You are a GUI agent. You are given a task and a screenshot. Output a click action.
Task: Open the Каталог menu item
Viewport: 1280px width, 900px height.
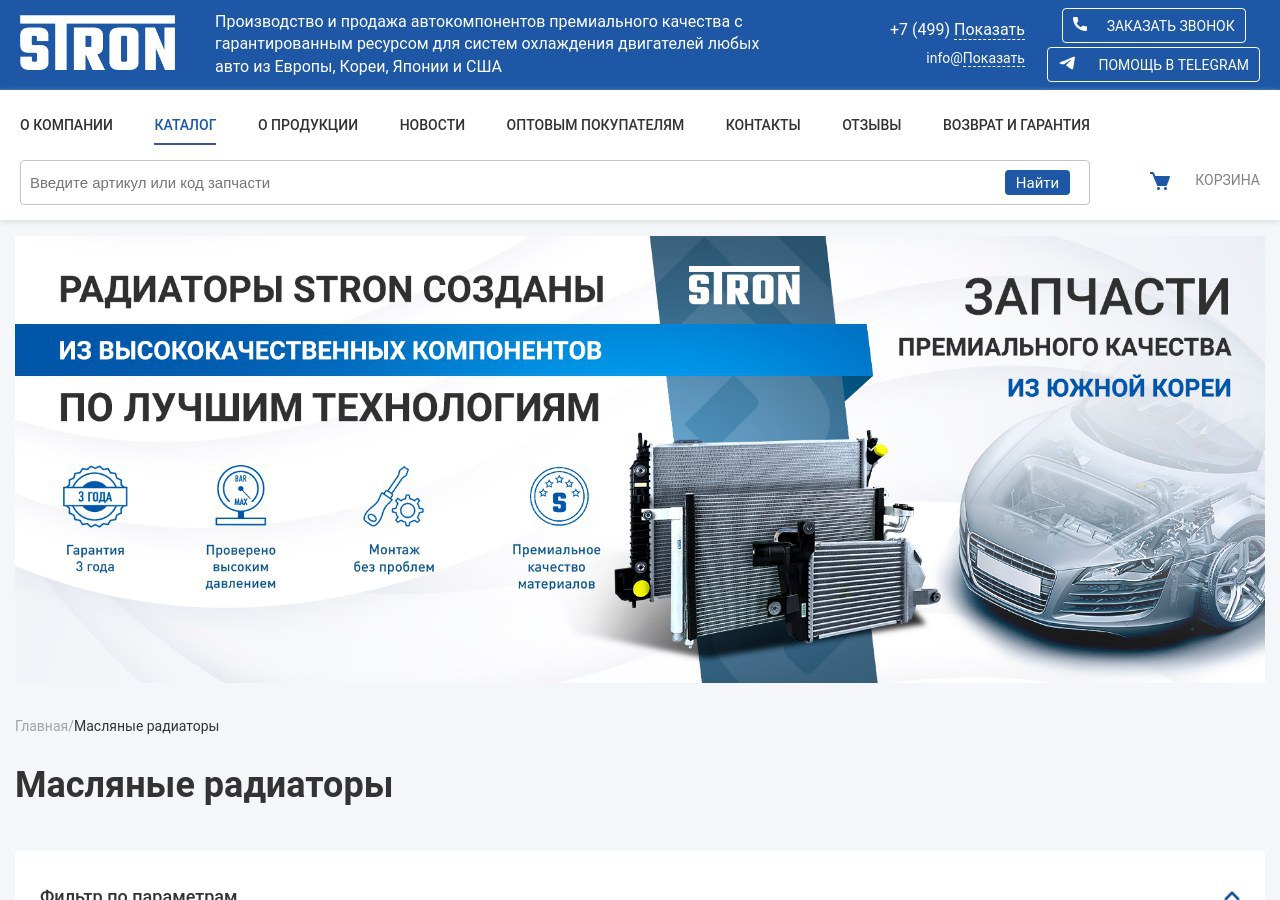coord(185,125)
